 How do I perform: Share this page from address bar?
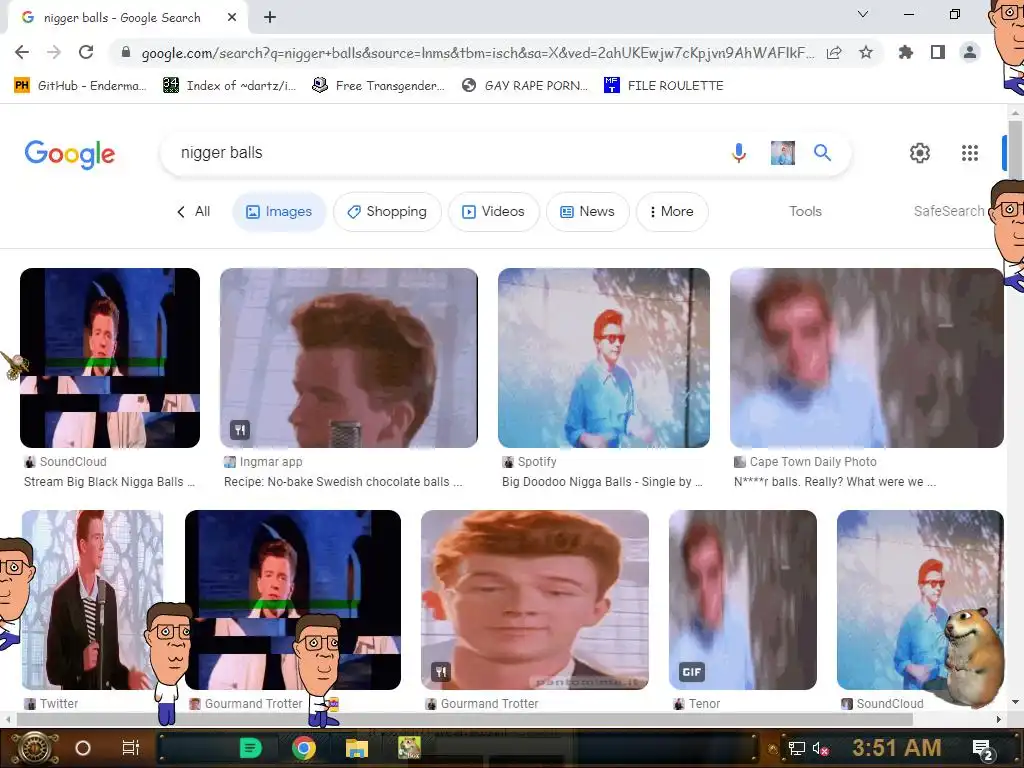(x=834, y=52)
